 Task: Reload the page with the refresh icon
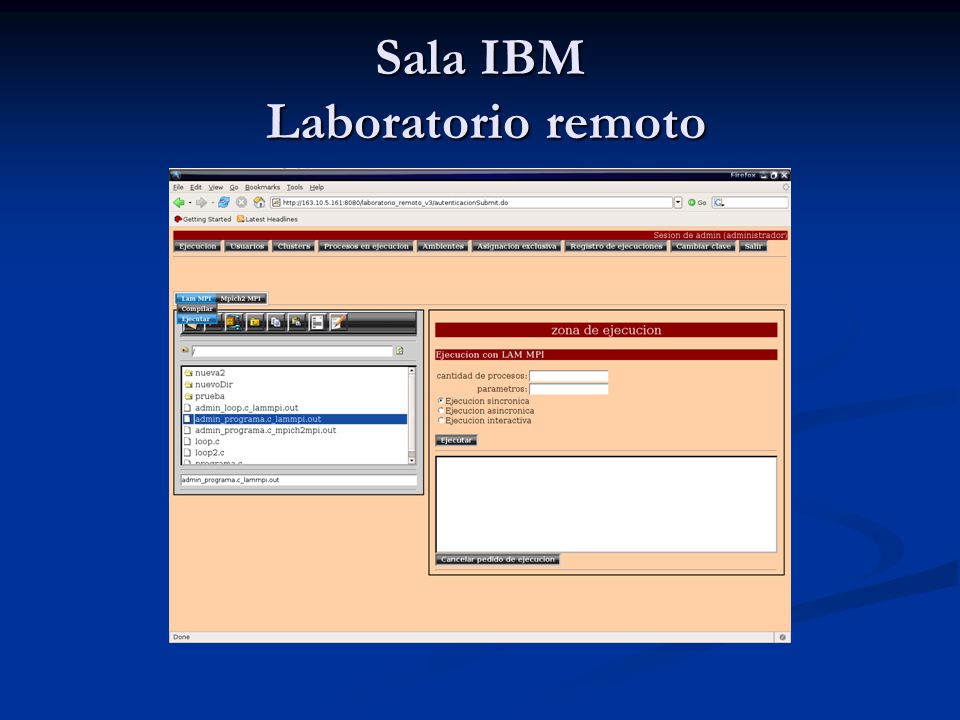(x=224, y=203)
